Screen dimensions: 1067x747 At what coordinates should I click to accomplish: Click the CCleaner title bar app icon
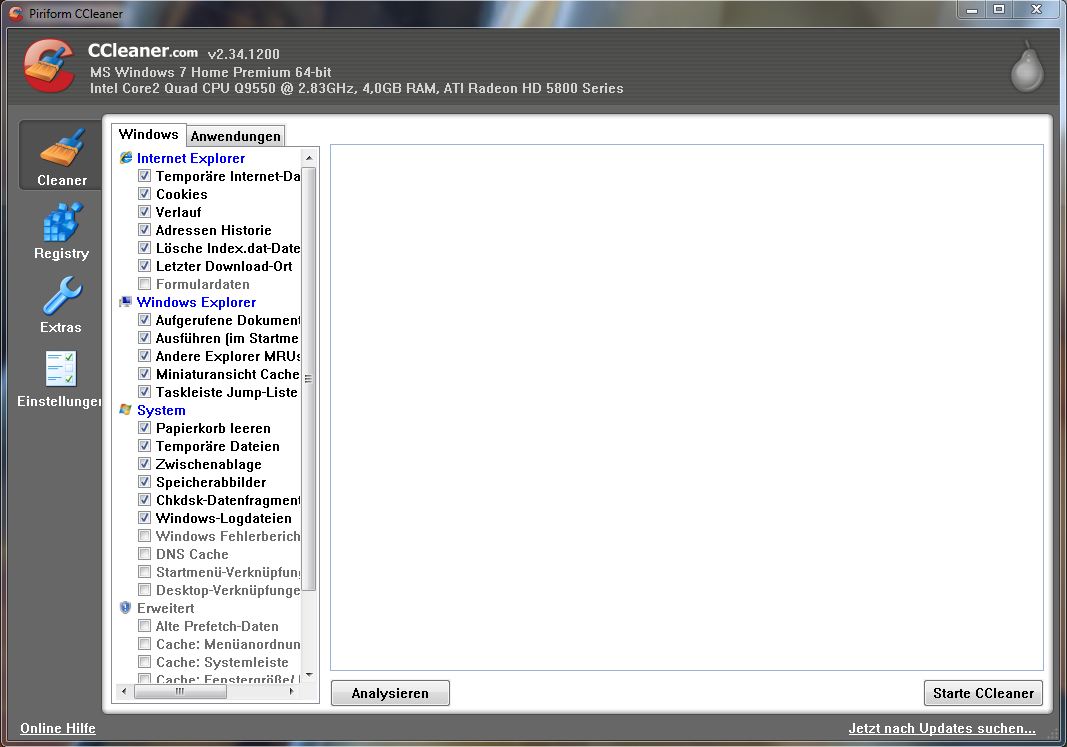(x=16, y=13)
